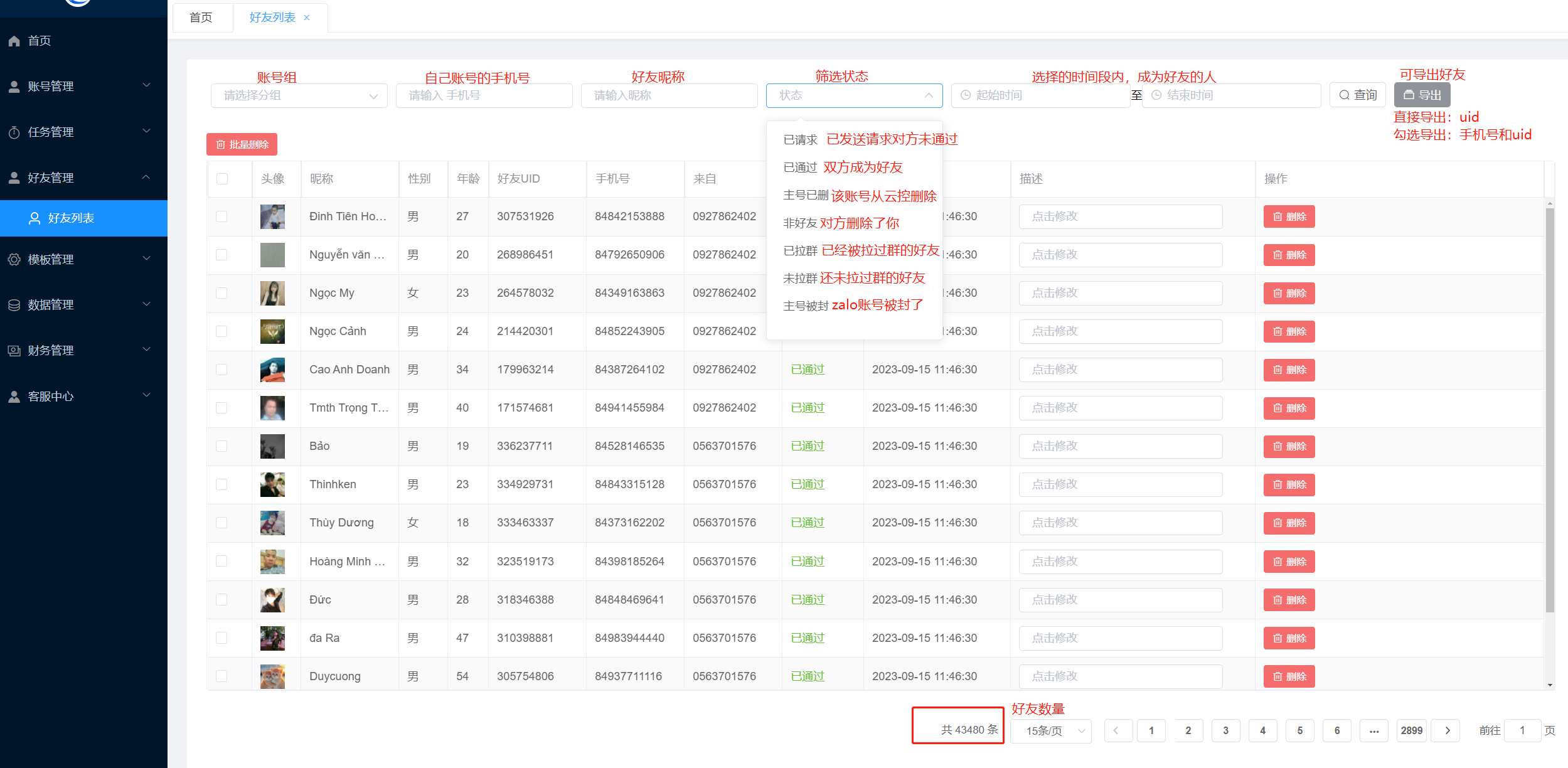Click Ngọc My's avatar thumbnail
1568x768 pixels.
coord(272,293)
